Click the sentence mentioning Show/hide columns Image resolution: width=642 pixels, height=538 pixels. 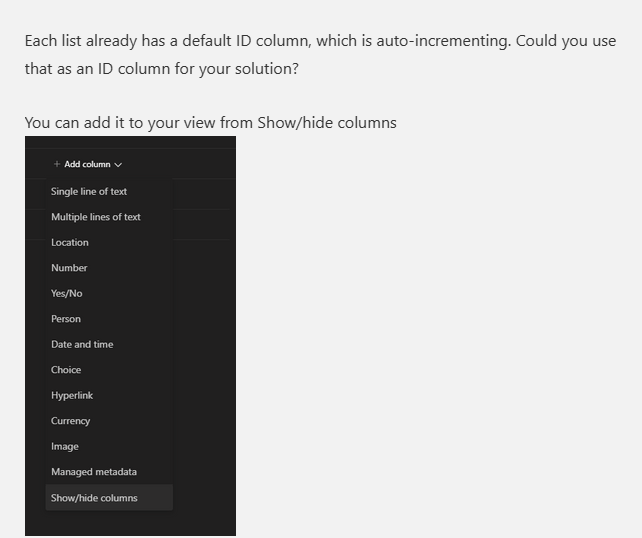click(x=211, y=123)
